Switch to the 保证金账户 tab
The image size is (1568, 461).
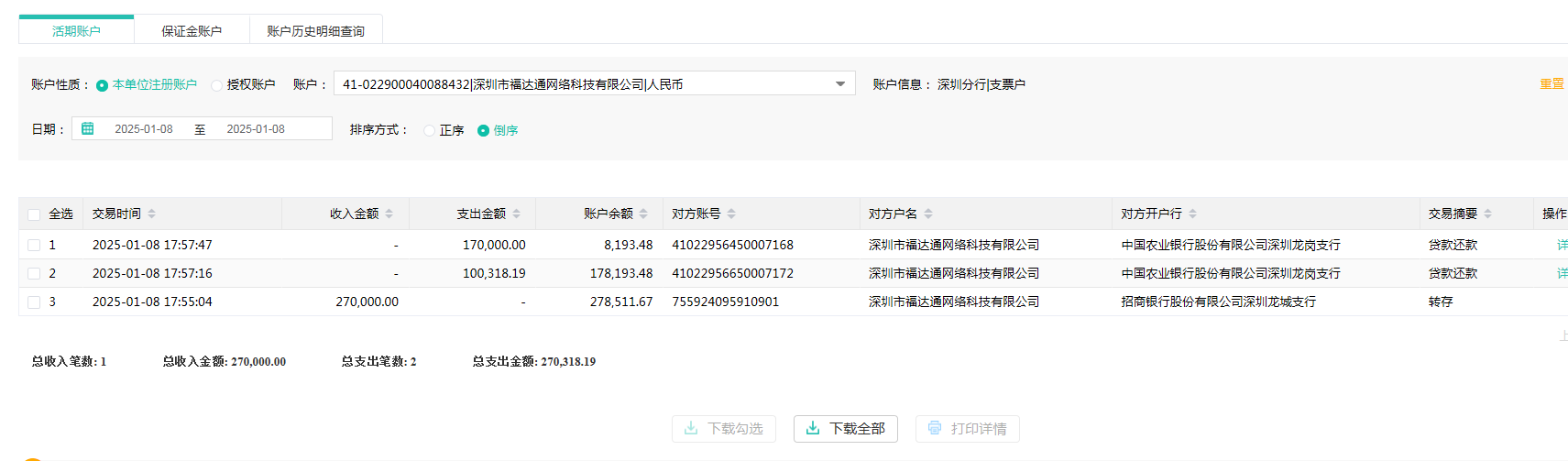click(192, 31)
